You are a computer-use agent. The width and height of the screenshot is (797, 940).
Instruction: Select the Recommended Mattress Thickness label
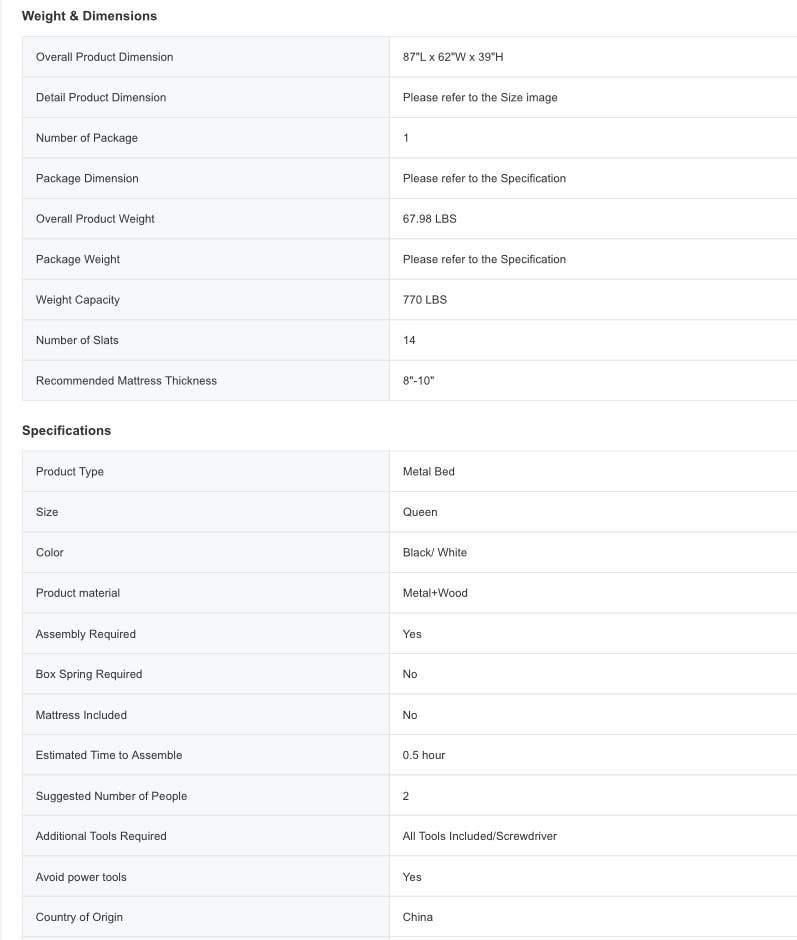pos(126,381)
